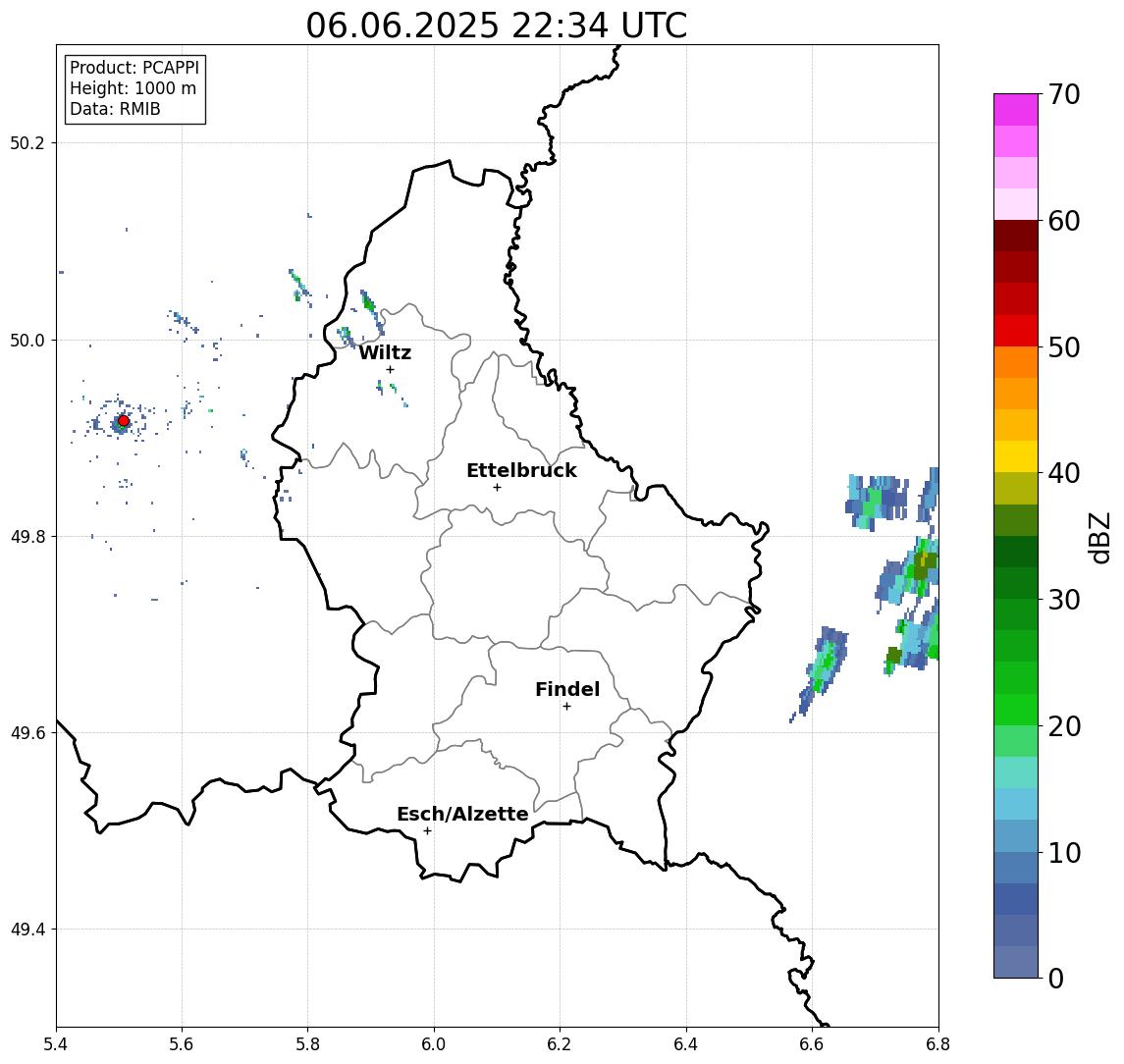The width and height of the screenshot is (1124, 1064).
Task: Click the cross marker below Ettelbruck
Action: [497, 488]
